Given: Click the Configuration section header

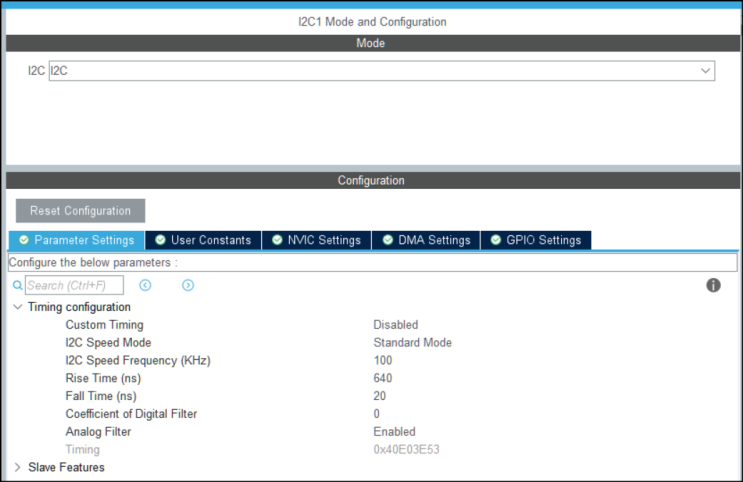Looking at the screenshot, I should tap(372, 181).
